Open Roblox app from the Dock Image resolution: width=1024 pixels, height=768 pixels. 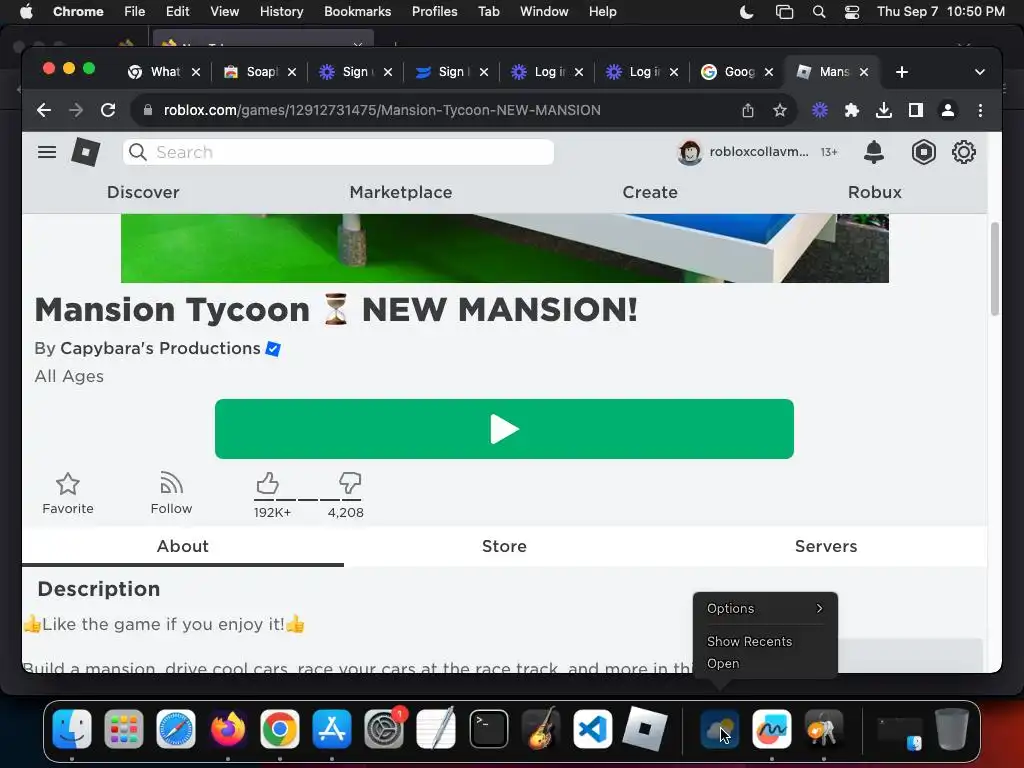click(x=645, y=729)
